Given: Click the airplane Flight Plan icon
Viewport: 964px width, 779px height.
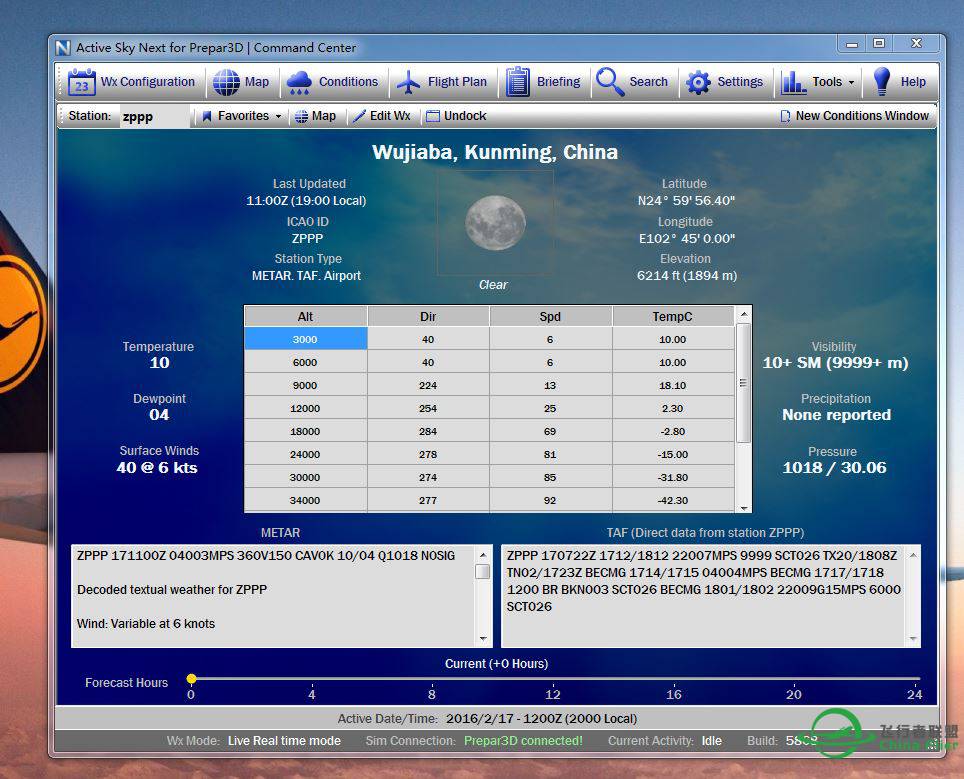Looking at the screenshot, I should pos(408,82).
